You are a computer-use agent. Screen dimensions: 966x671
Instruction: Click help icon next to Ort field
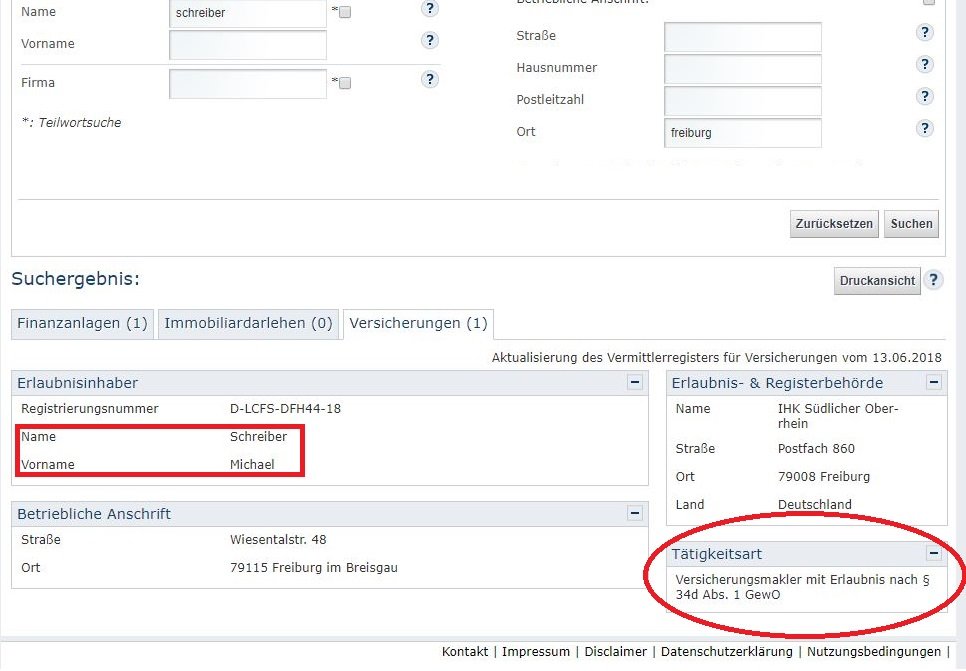click(x=925, y=129)
